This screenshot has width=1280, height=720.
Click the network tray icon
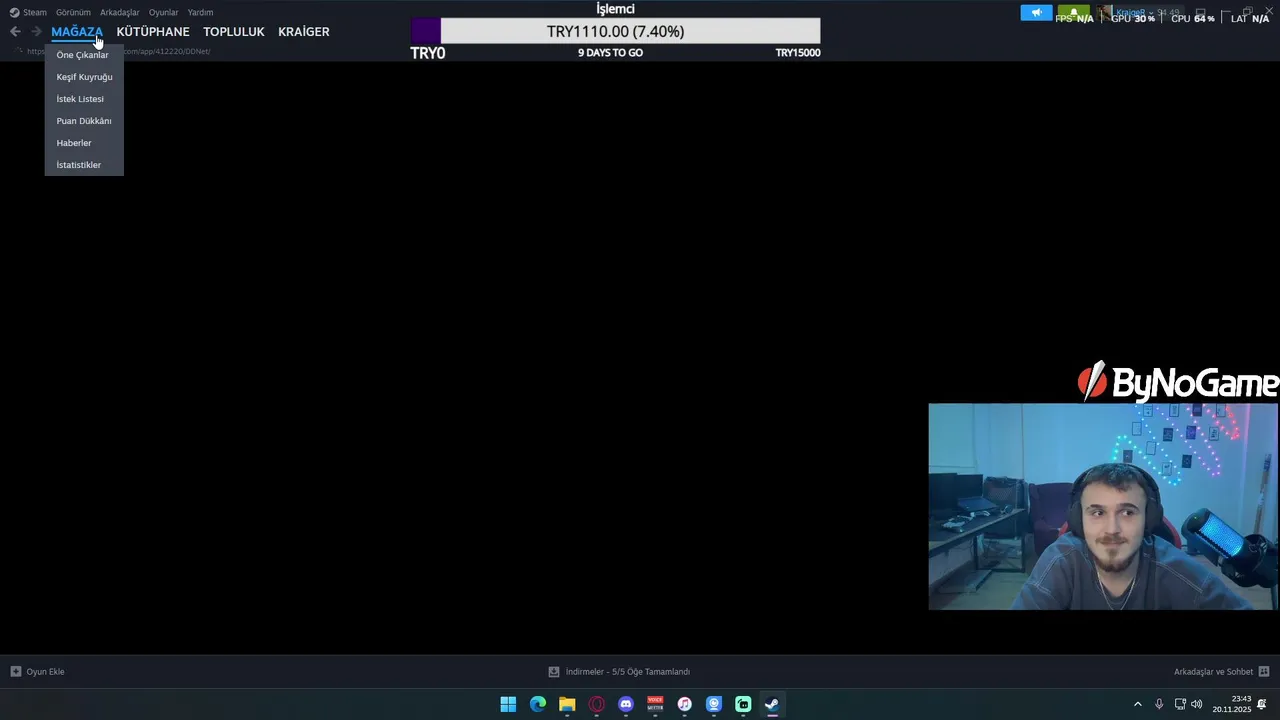[1180, 704]
